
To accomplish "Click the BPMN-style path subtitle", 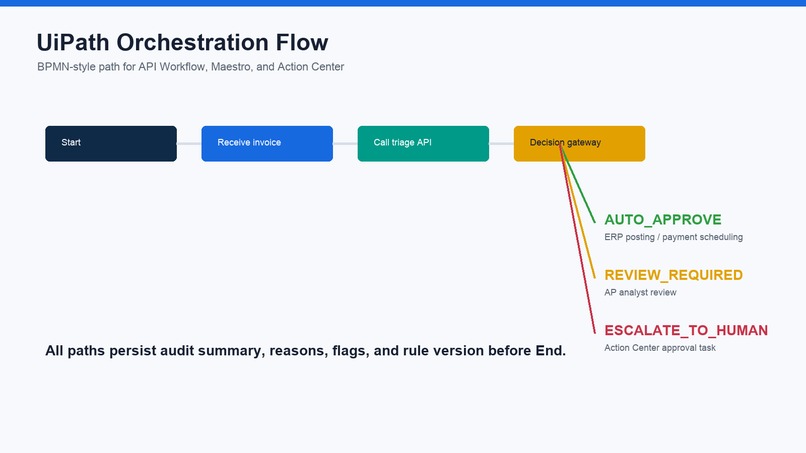I will tap(191, 67).
